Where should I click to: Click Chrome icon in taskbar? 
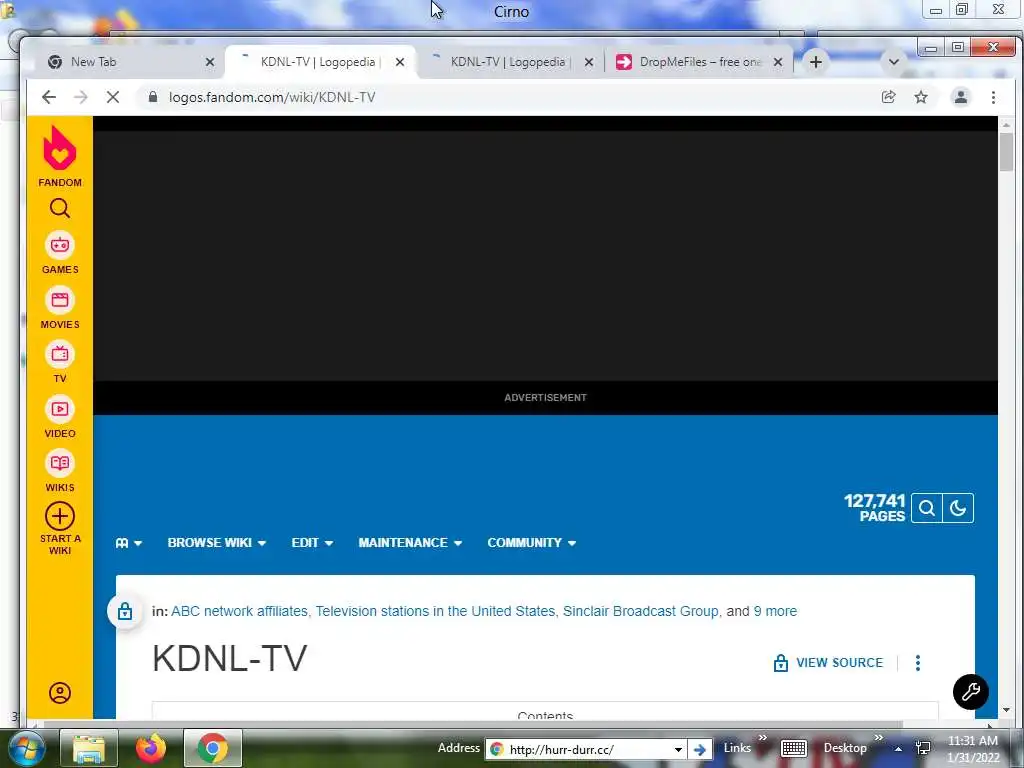[213, 748]
